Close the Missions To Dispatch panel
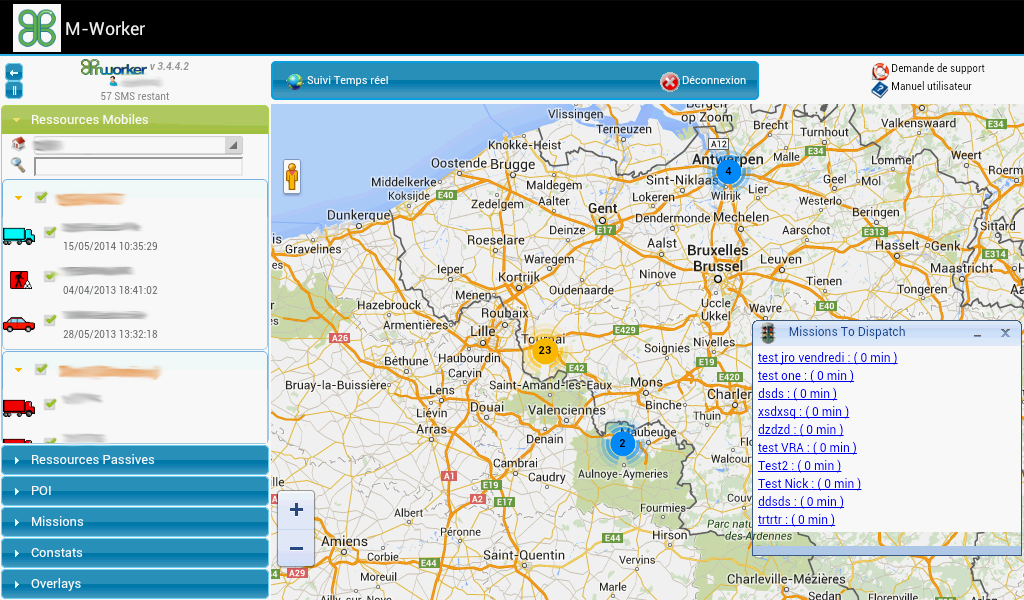1024x600 pixels. [1006, 333]
